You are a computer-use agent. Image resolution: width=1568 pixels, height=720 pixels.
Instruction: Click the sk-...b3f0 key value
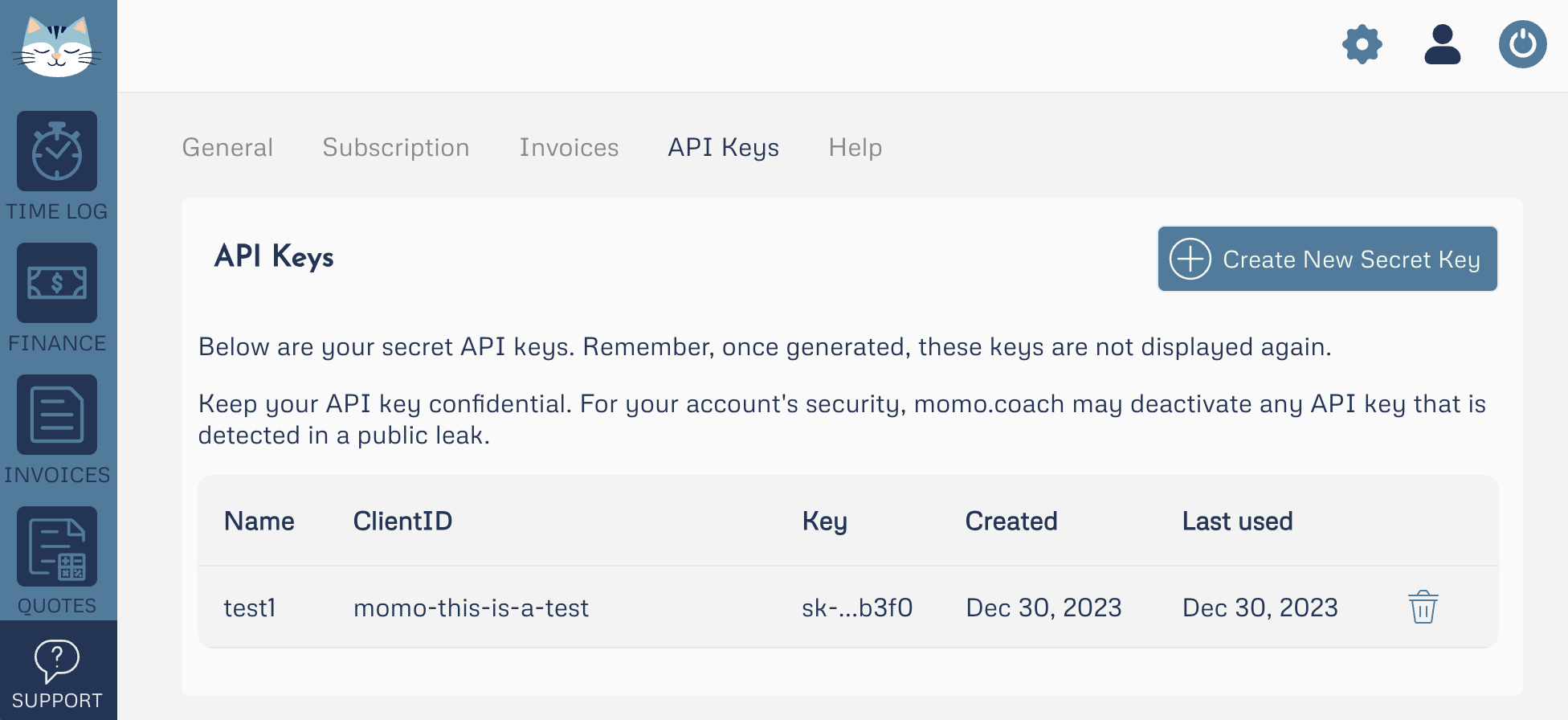pos(857,607)
